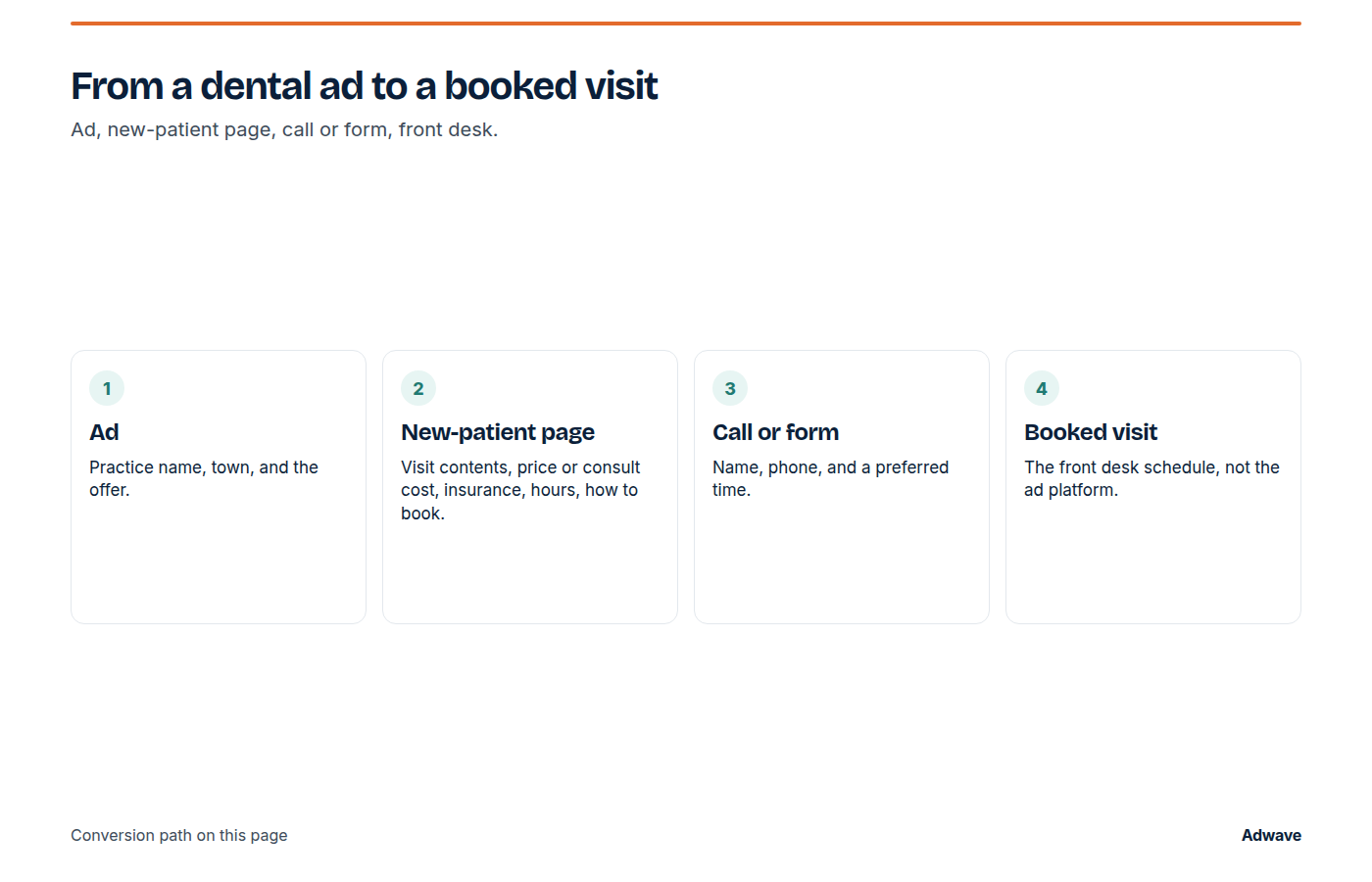Click the step 1 number badge
1372x882 pixels.
(107, 388)
